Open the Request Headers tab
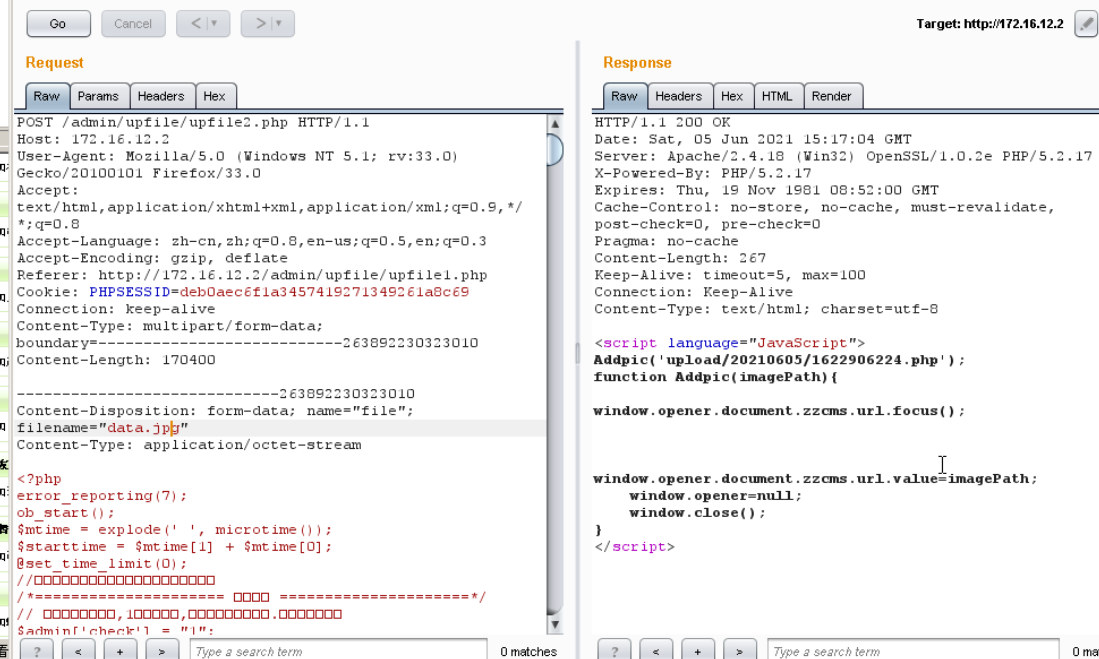Viewport: 1099px width, 659px height. [x=161, y=96]
